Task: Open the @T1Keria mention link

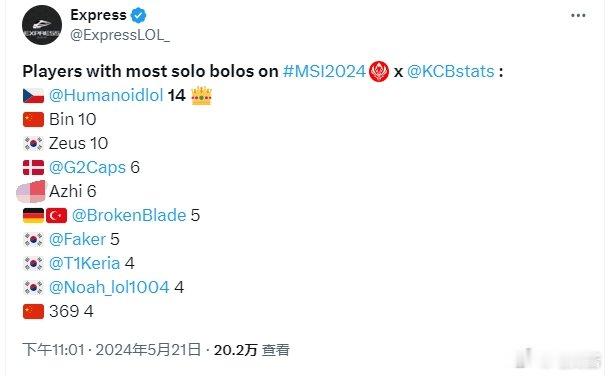Action: [85, 264]
